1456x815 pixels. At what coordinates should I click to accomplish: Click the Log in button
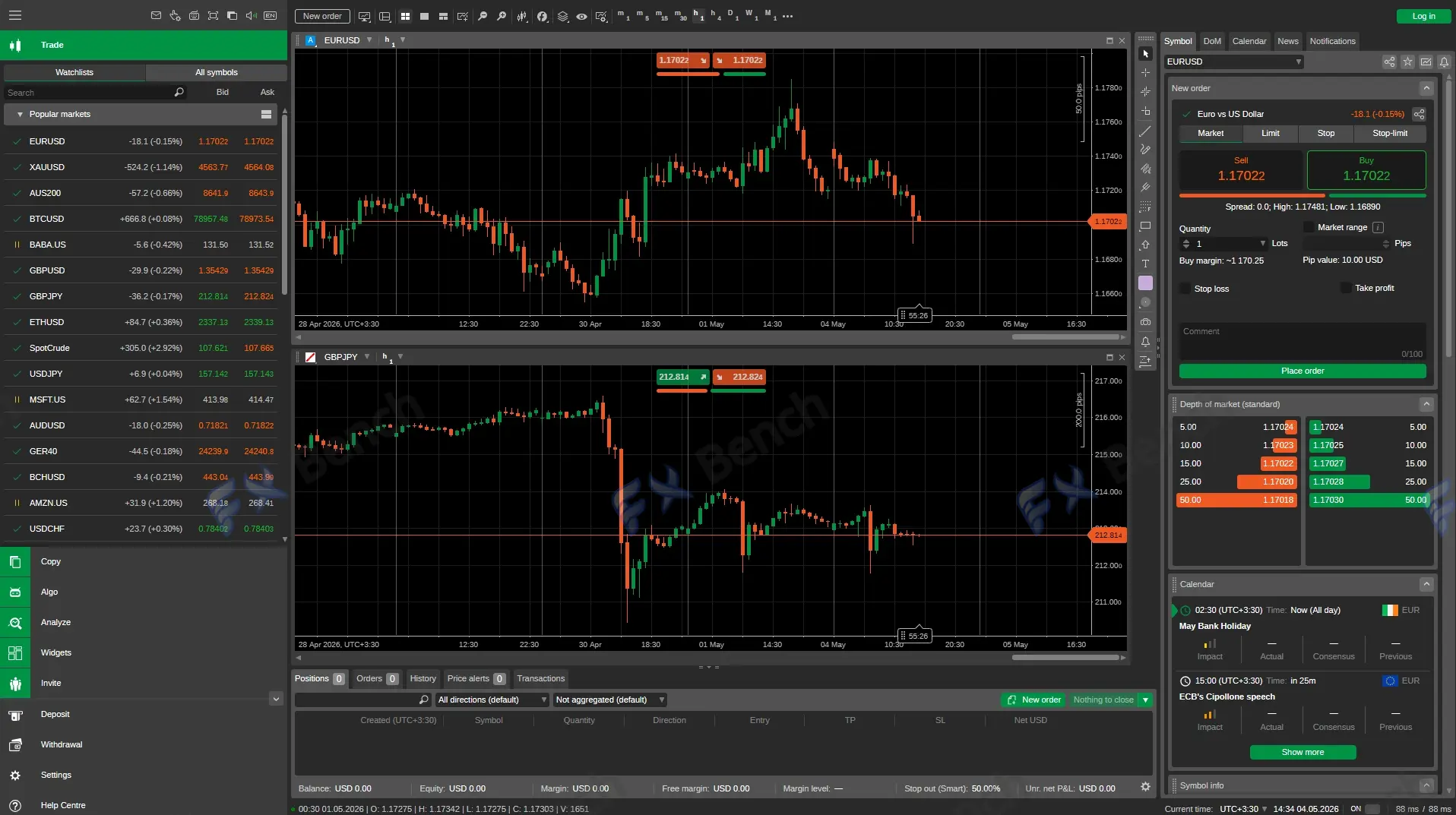(1423, 16)
